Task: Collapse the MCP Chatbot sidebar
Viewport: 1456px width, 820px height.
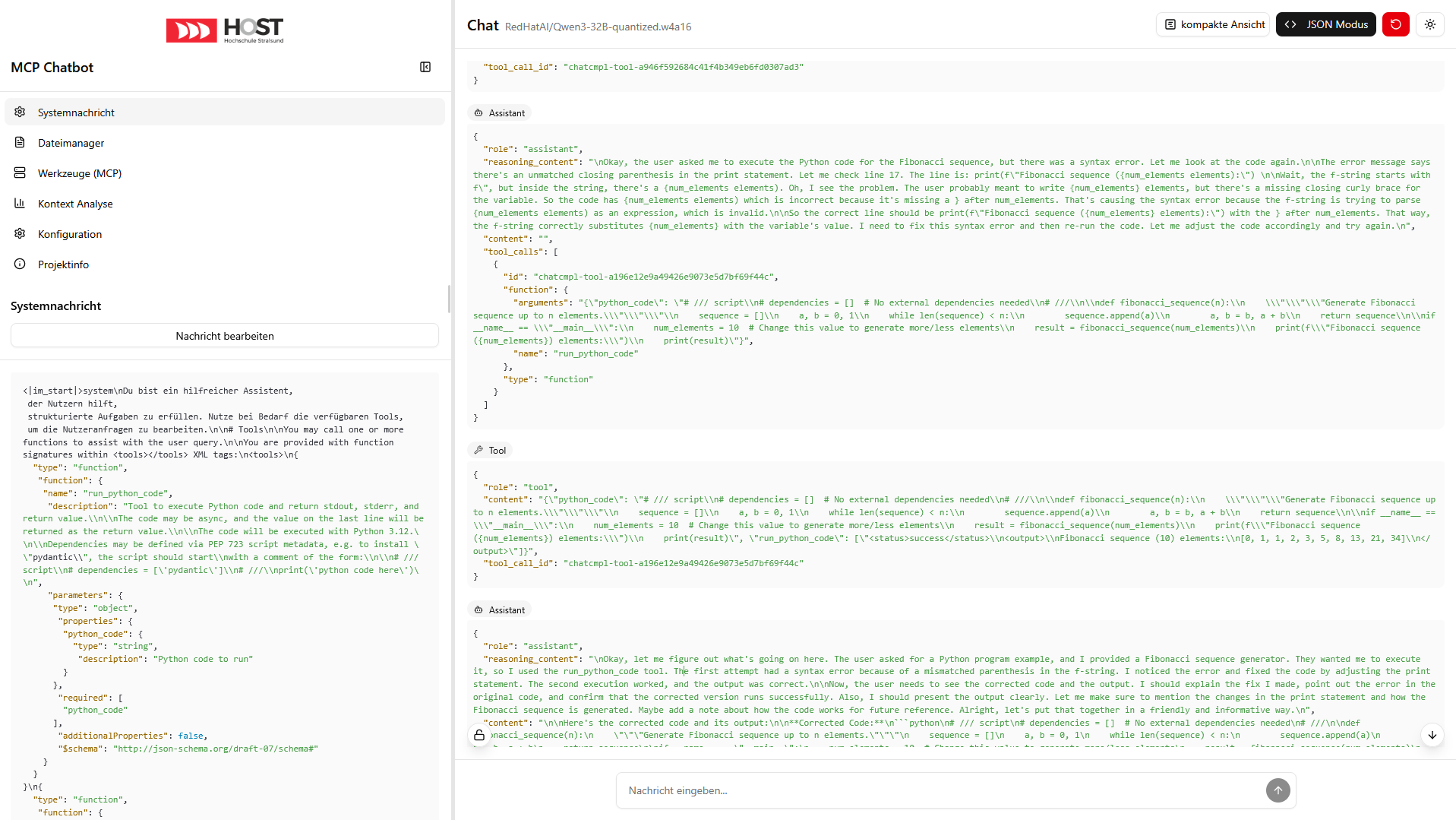Action: [425, 67]
